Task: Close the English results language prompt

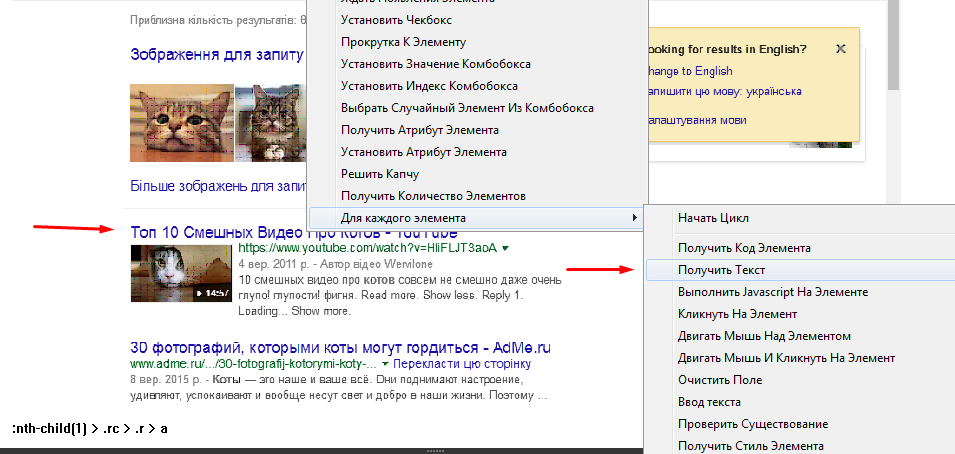Action: point(840,48)
